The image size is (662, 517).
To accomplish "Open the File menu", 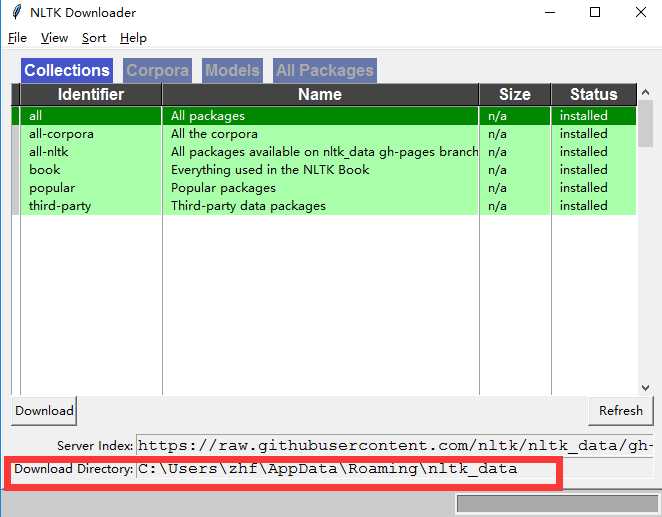I will click(17, 38).
